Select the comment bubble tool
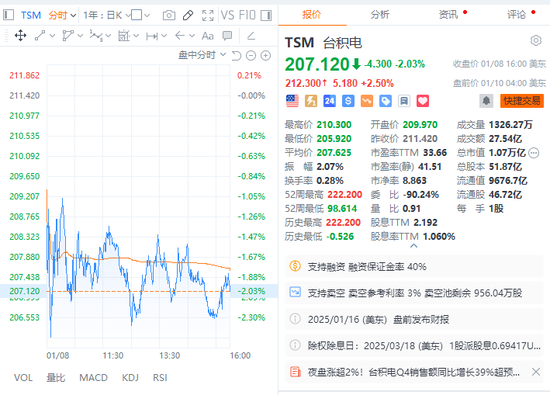Image resolution: width=550 pixels, height=395 pixels. click(x=227, y=35)
